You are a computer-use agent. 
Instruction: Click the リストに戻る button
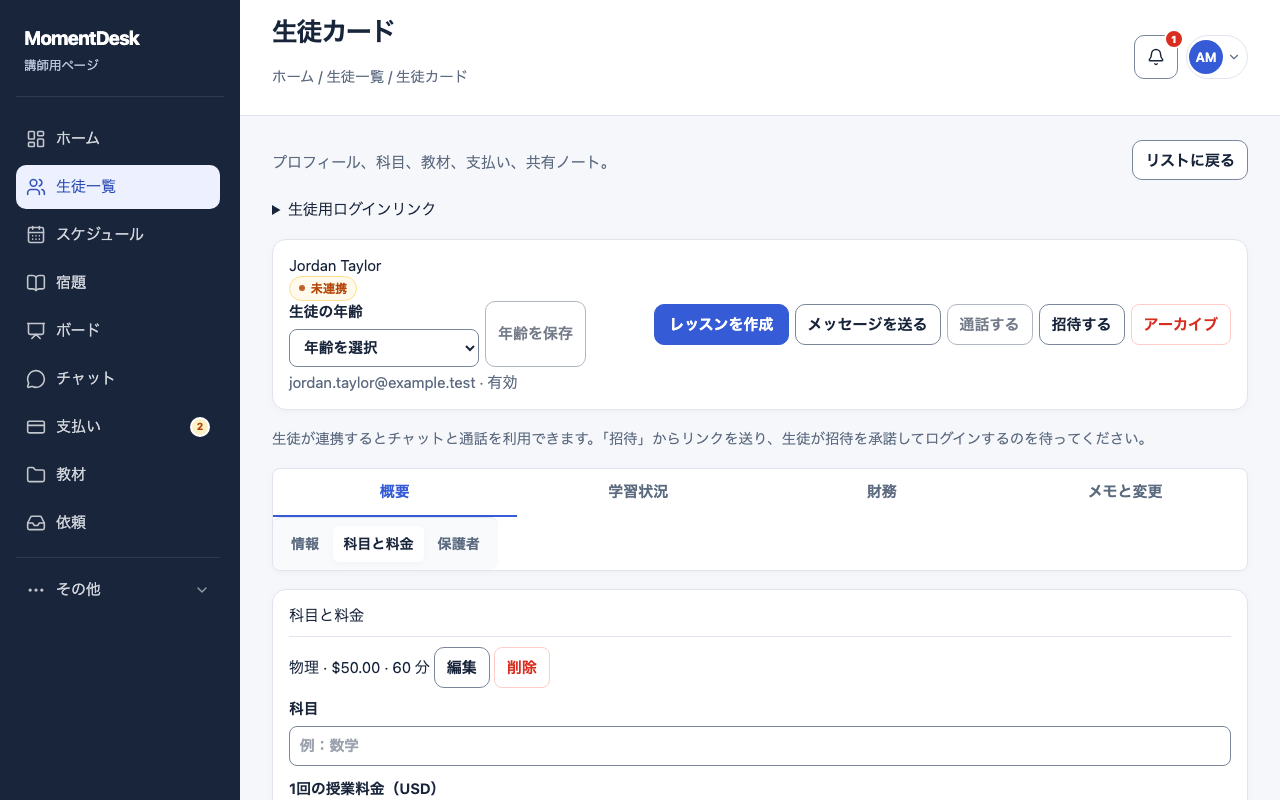pyautogui.click(x=1190, y=160)
